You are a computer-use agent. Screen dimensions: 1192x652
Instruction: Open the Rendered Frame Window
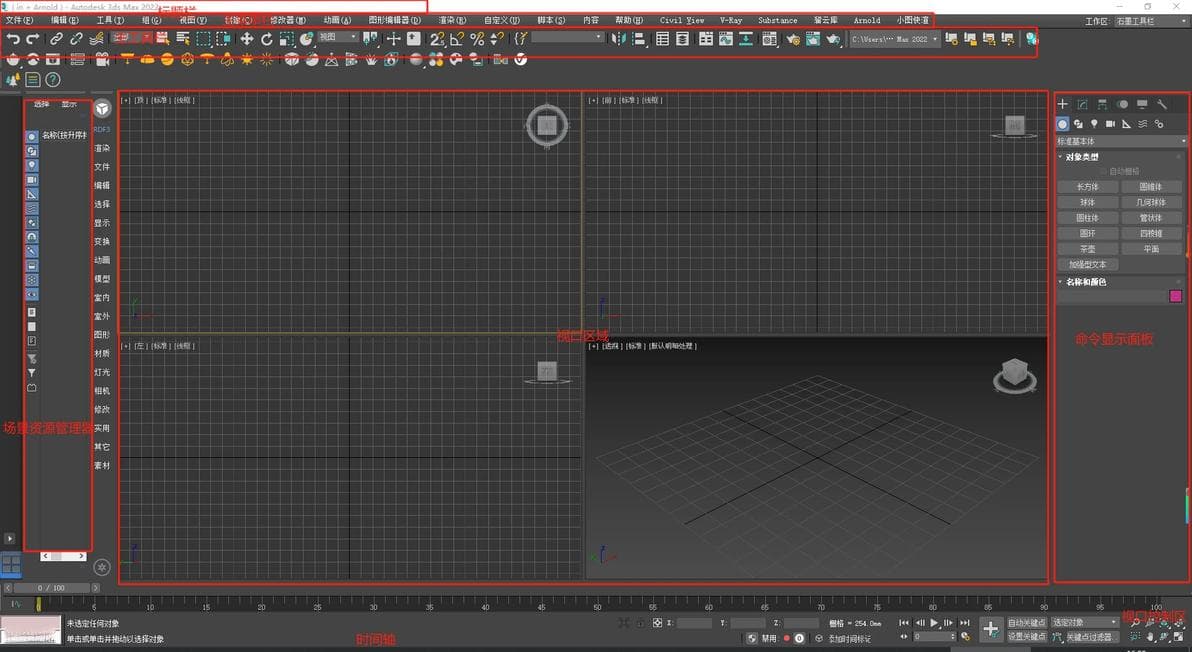tap(813, 39)
